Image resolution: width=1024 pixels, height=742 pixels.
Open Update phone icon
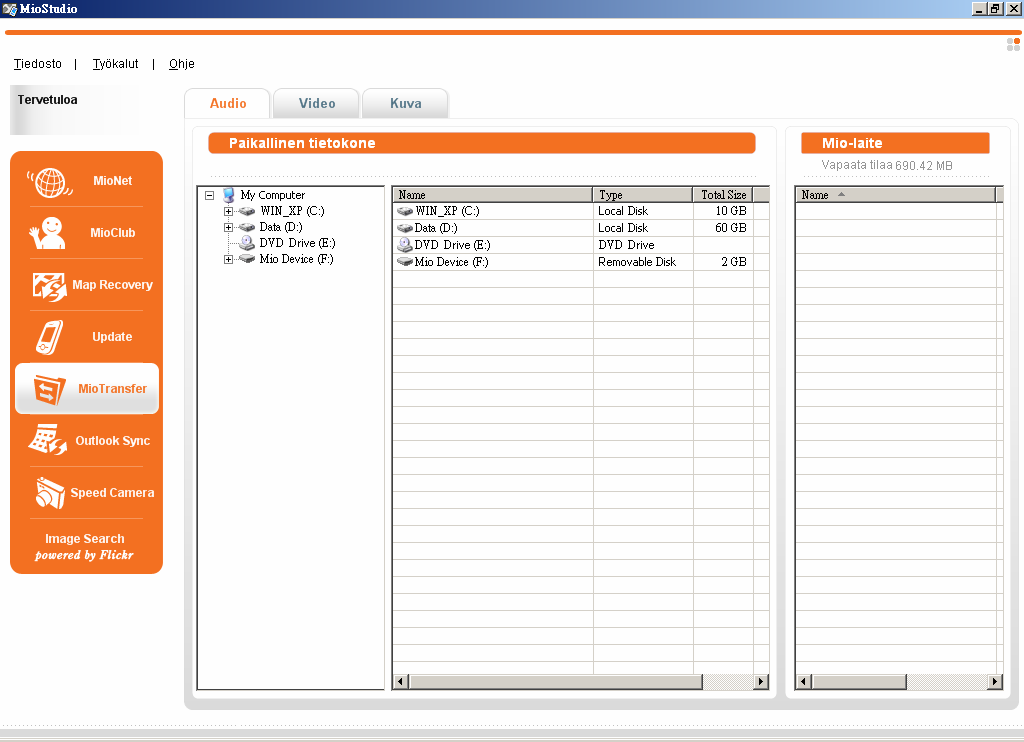coord(50,337)
